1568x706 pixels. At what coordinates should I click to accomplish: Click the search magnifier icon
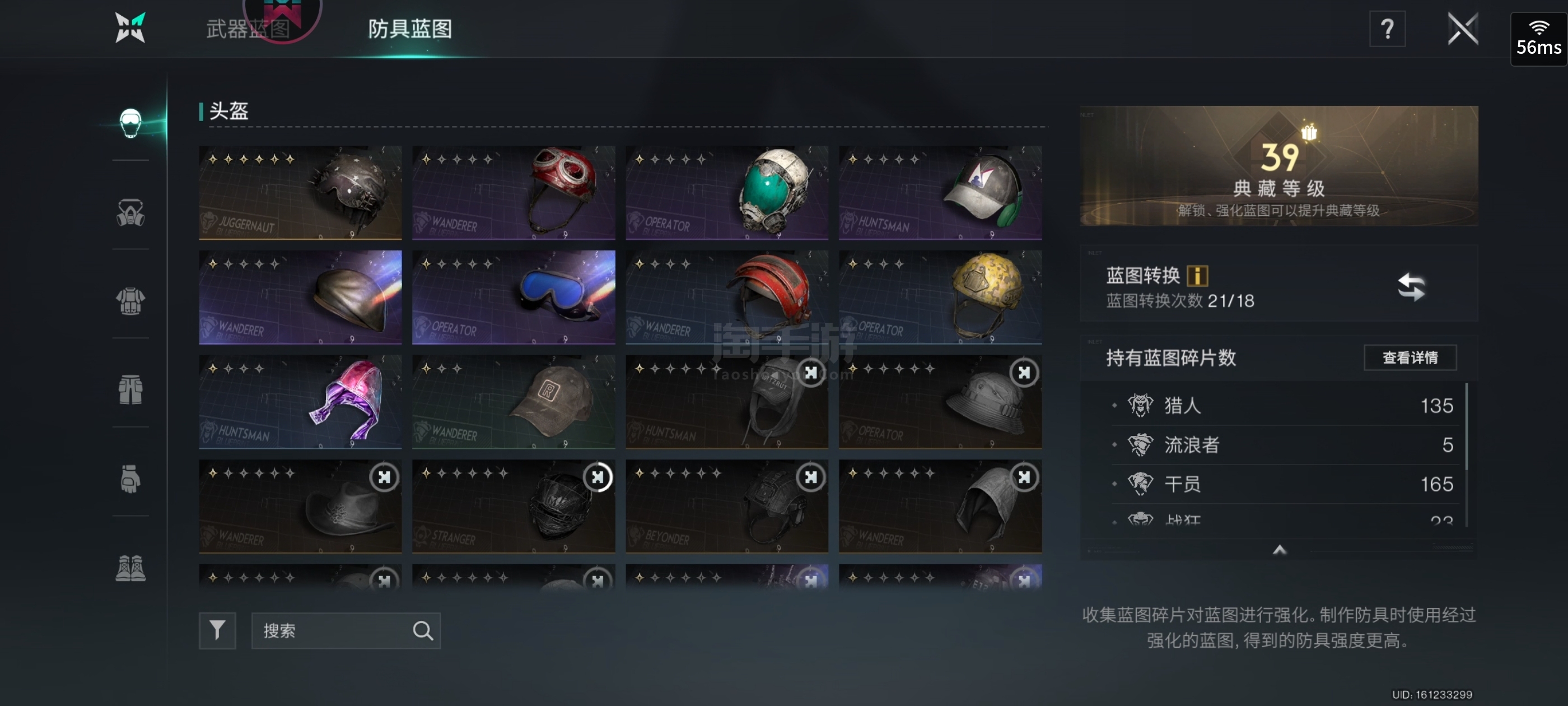(422, 630)
